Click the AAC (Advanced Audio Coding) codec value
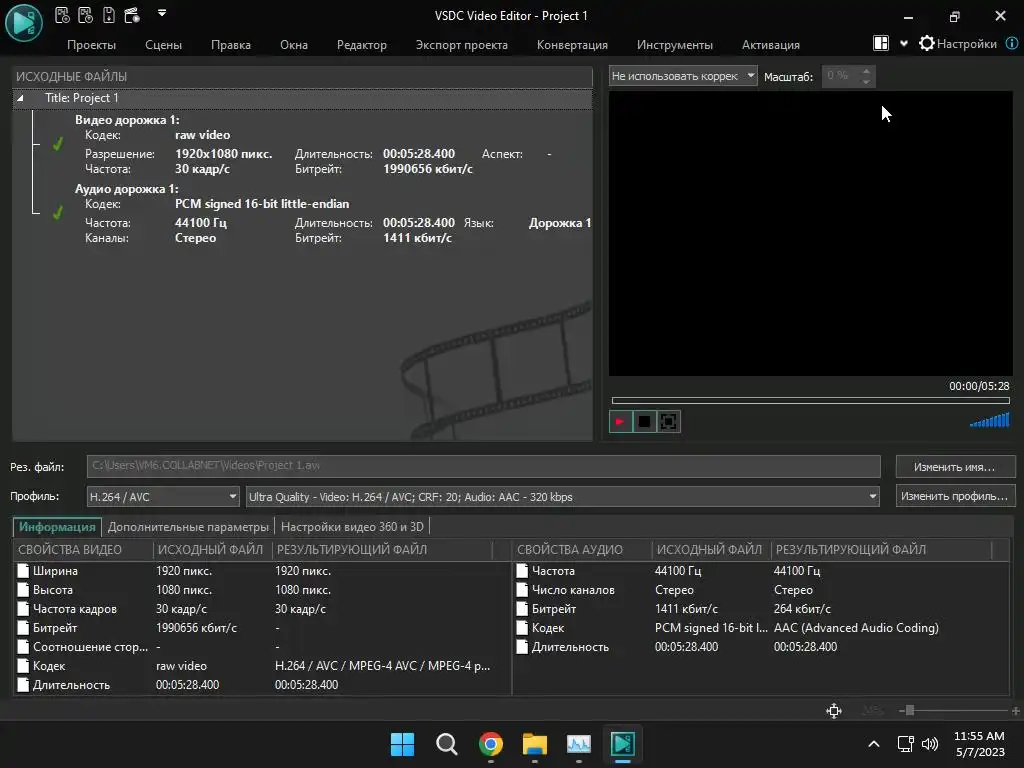Image resolution: width=1024 pixels, height=768 pixels. pyautogui.click(x=856, y=628)
